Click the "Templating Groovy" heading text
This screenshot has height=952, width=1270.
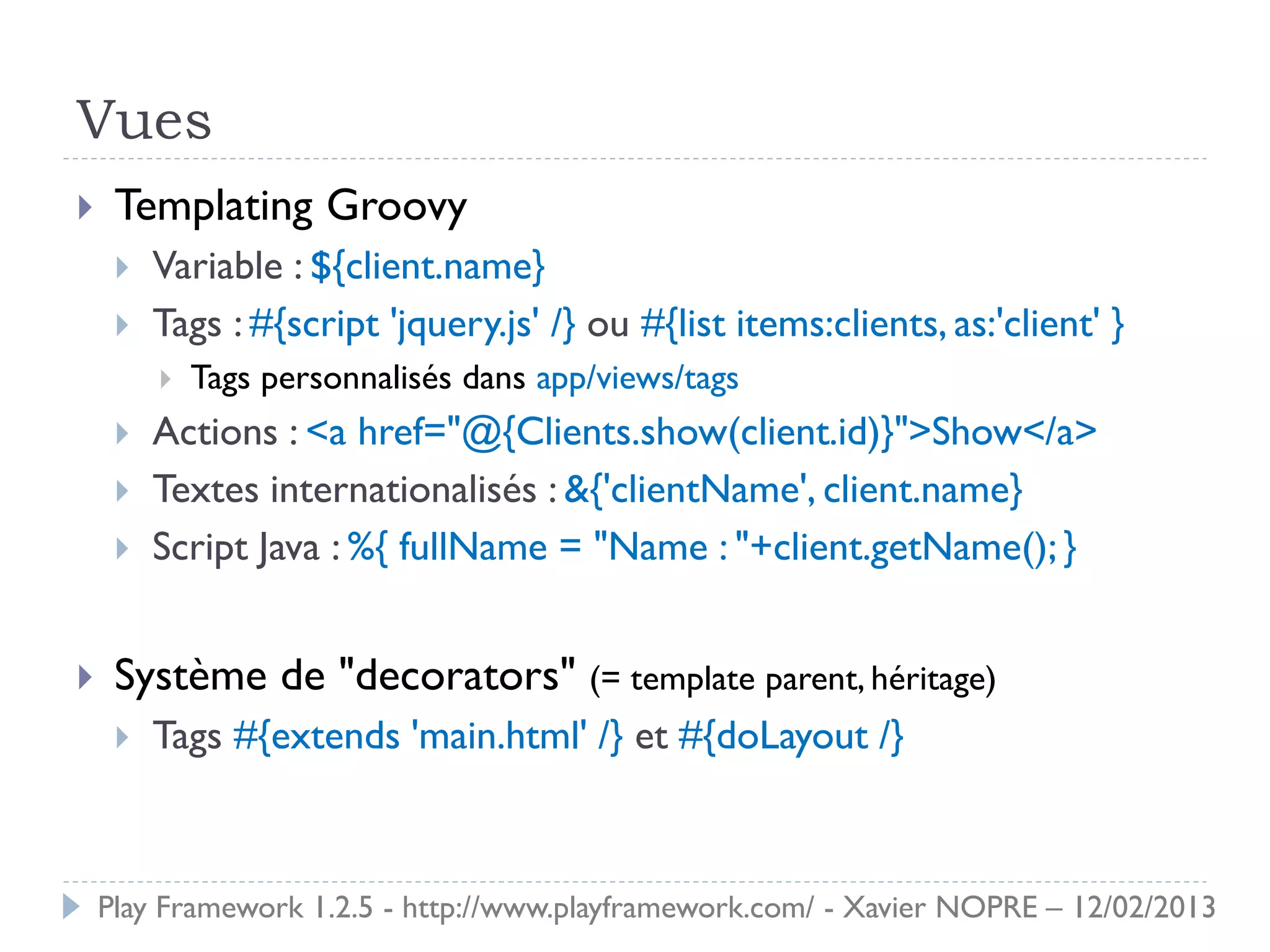pos(291,207)
